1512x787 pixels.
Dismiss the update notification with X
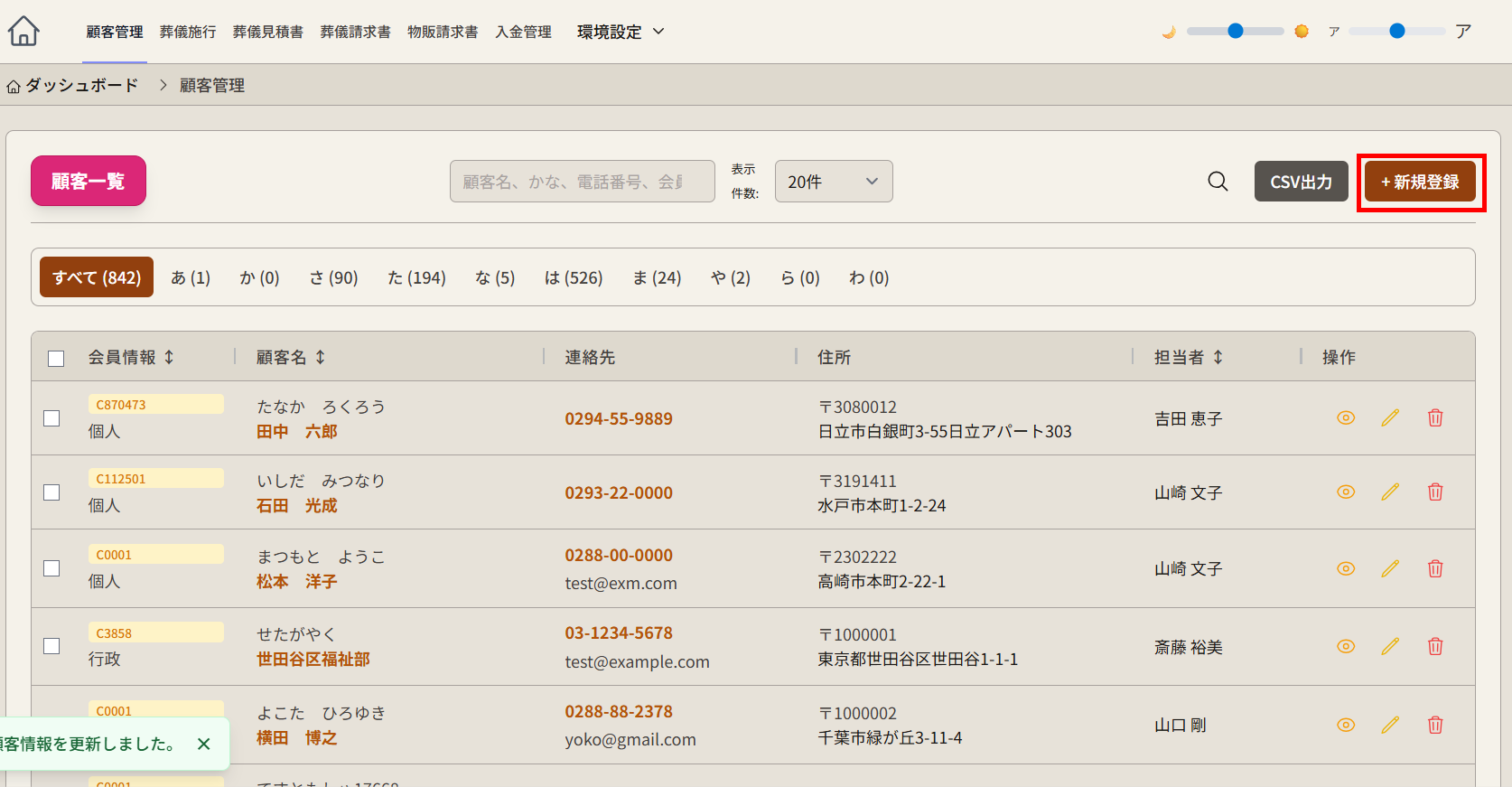(x=203, y=744)
